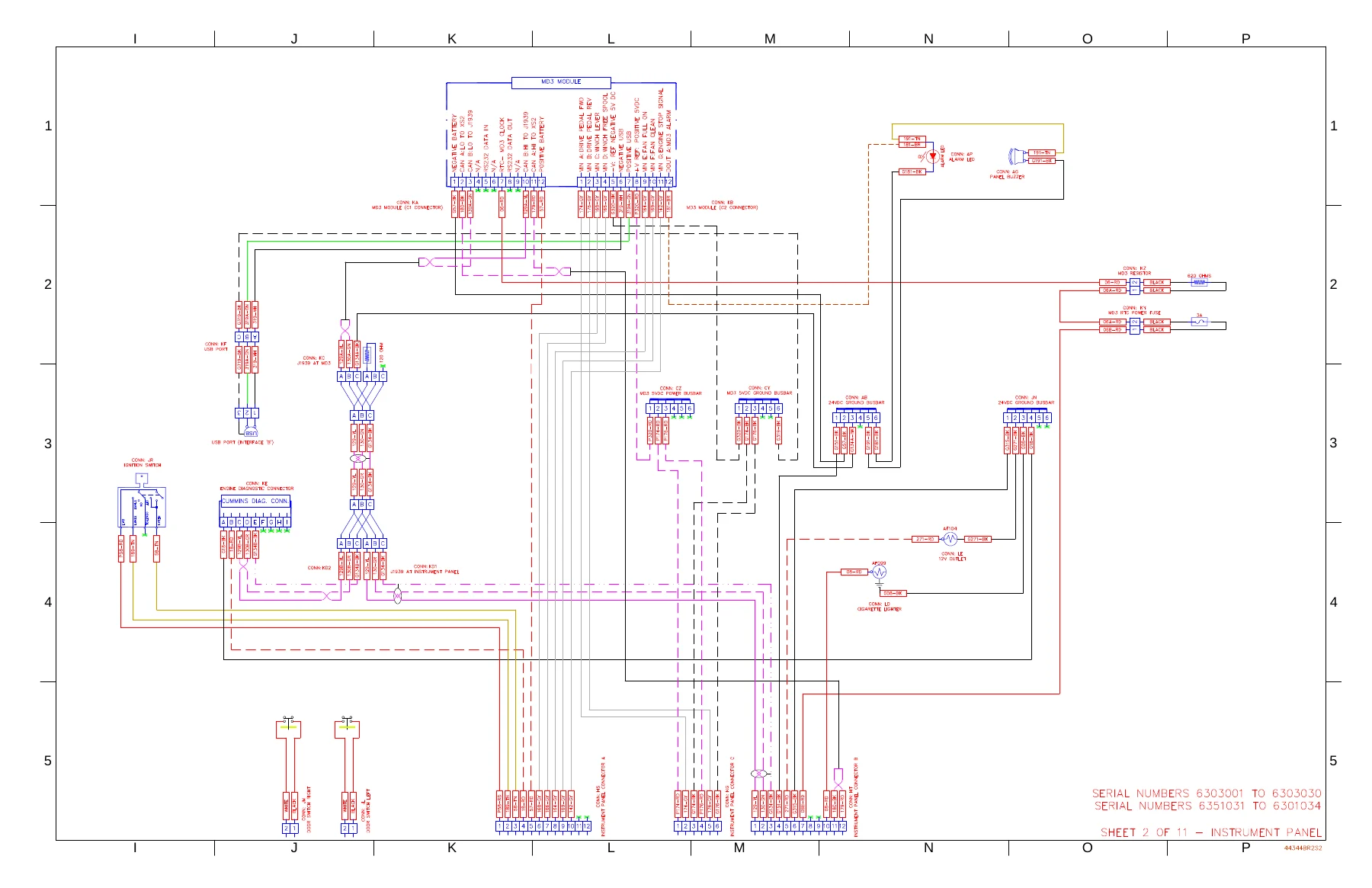The height and width of the screenshot is (888, 1372).
Task: Click the 271-RD wire tag
Action: click(x=924, y=539)
